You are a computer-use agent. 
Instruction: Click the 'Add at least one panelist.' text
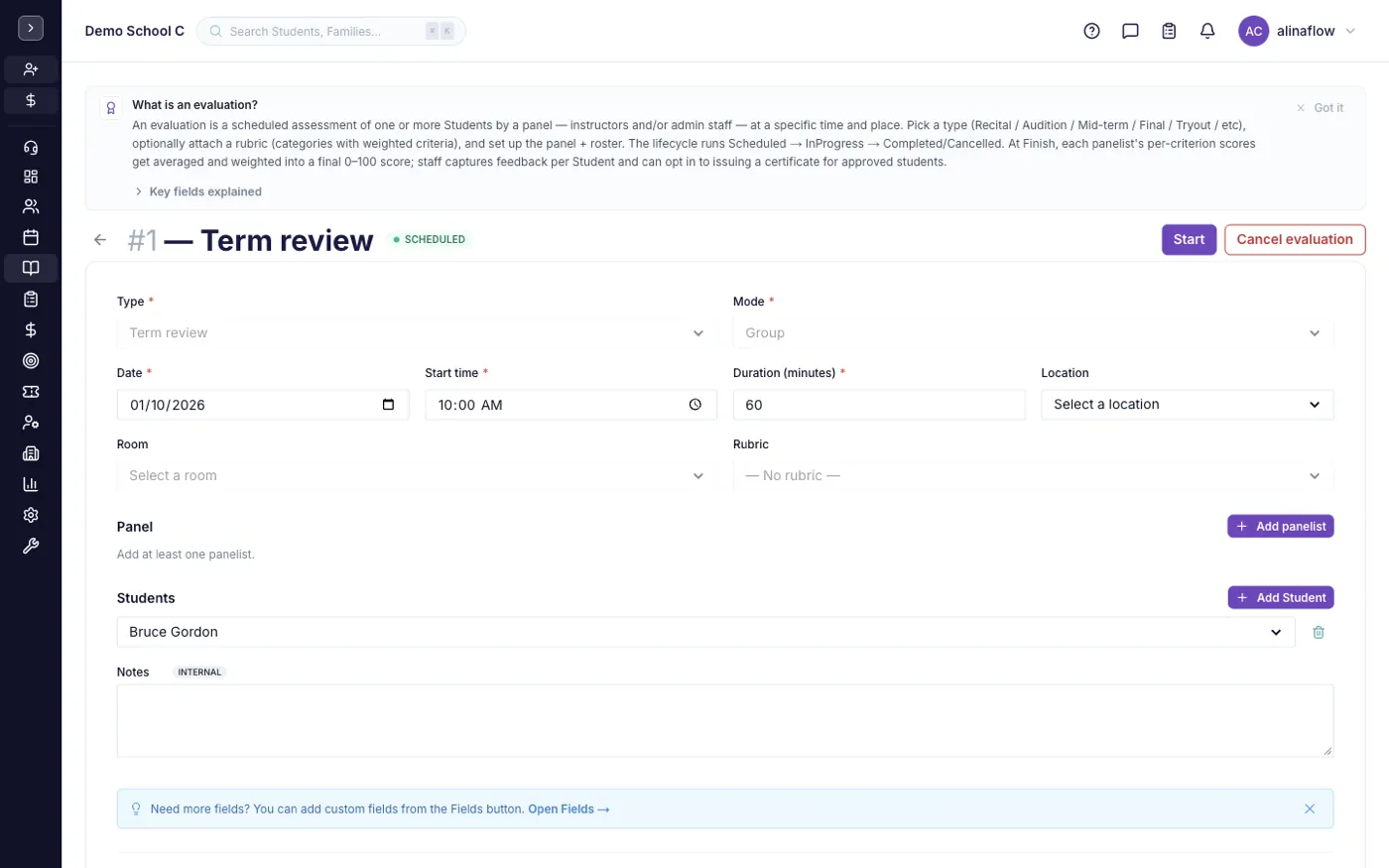(186, 555)
